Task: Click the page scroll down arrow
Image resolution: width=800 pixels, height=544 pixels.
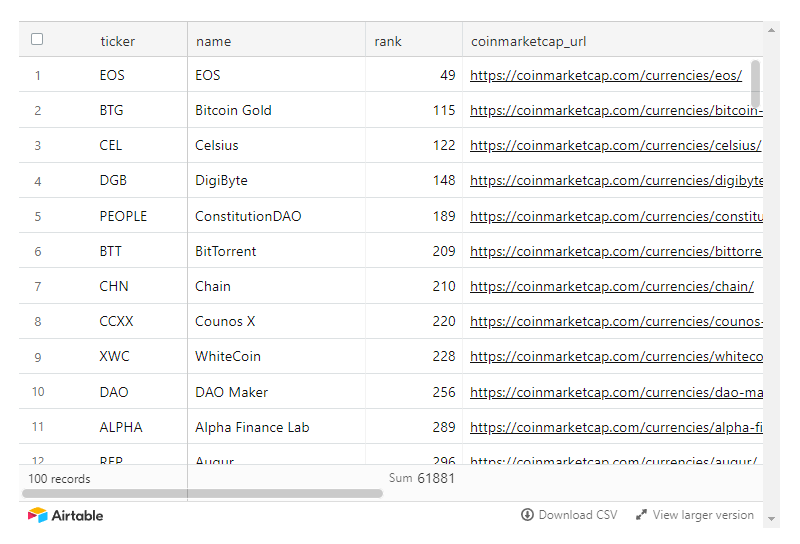Action: (x=771, y=518)
